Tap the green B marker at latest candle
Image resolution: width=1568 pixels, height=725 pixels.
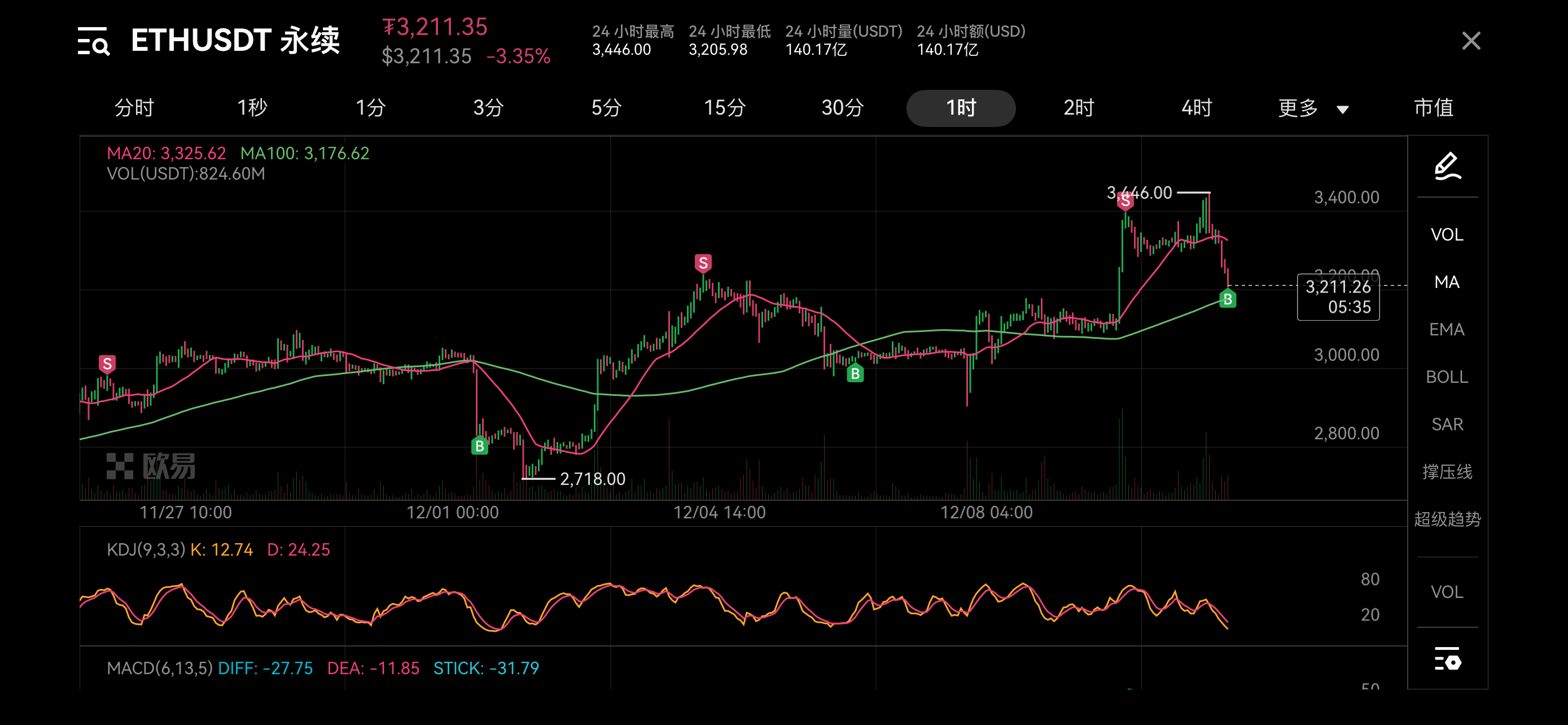[x=1227, y=299]
